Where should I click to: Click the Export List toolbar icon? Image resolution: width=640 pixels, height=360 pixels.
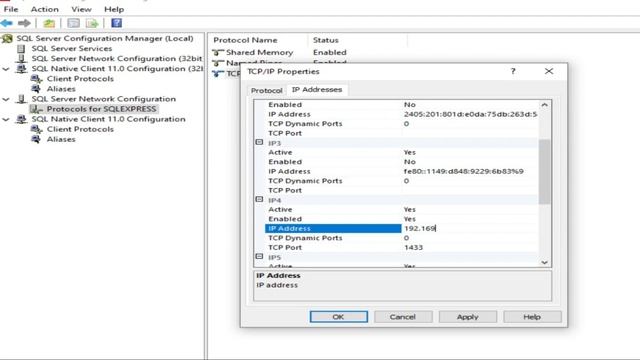[92, 23]
